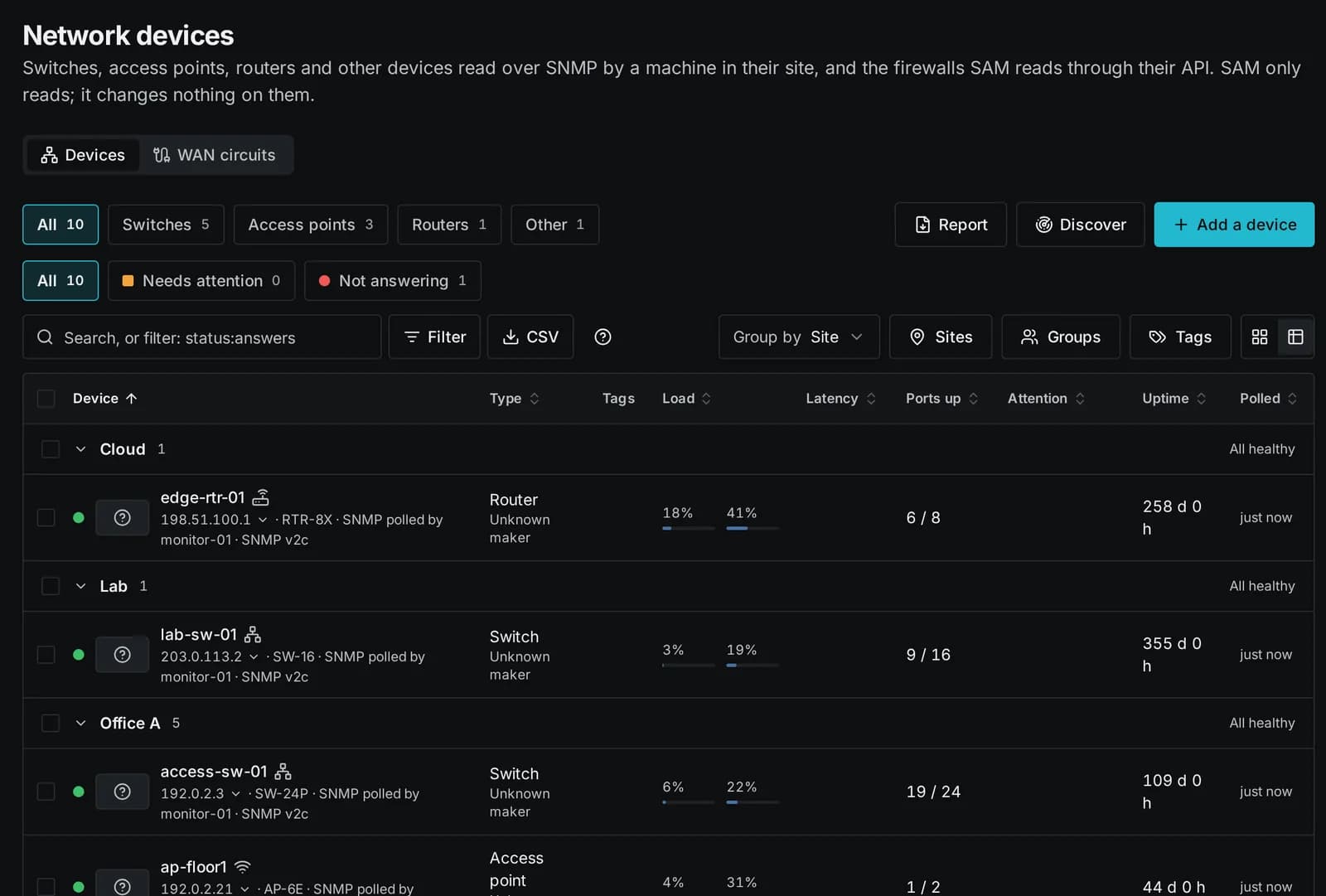
Task: Expand IP dropdown for 203.0.113.2
Action: [x=254, y=656]
